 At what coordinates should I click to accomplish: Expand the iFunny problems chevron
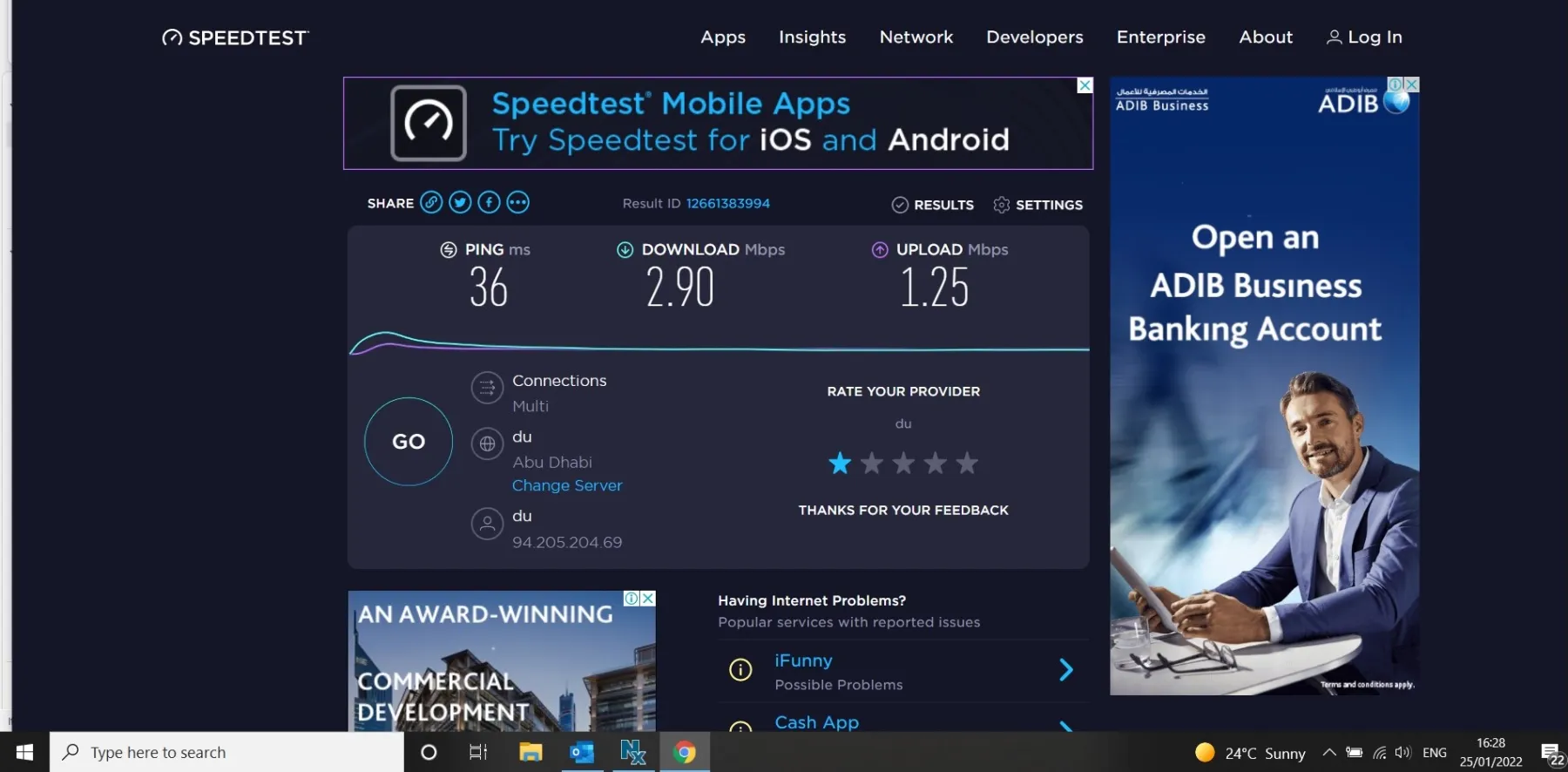click(1065, 670)
